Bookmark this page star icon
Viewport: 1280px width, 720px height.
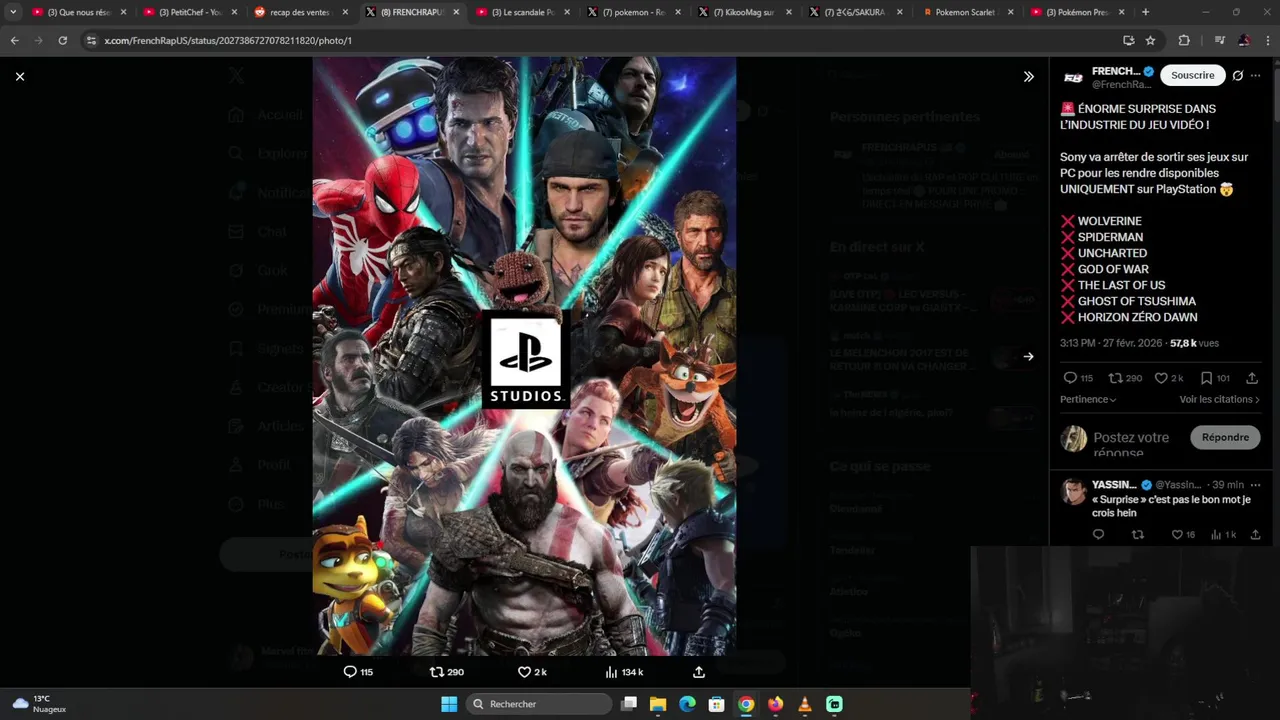click(x=1151, y=40)
